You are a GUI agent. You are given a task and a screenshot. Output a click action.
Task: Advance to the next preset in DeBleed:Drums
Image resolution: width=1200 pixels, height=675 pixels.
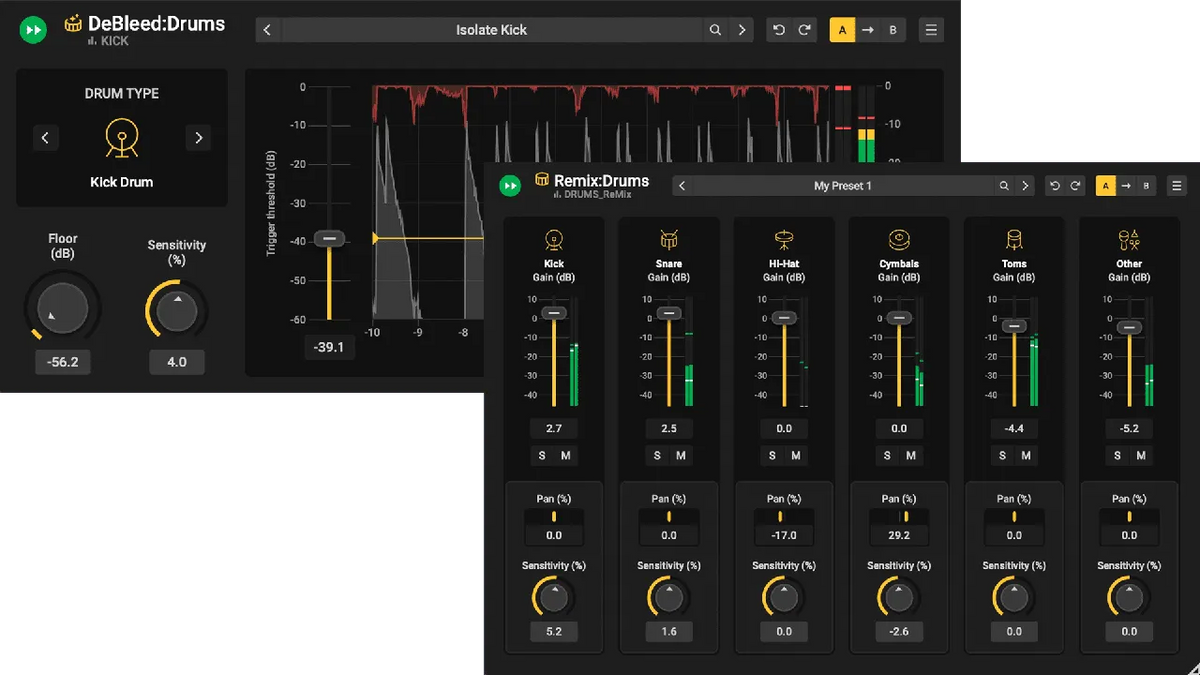741,29
